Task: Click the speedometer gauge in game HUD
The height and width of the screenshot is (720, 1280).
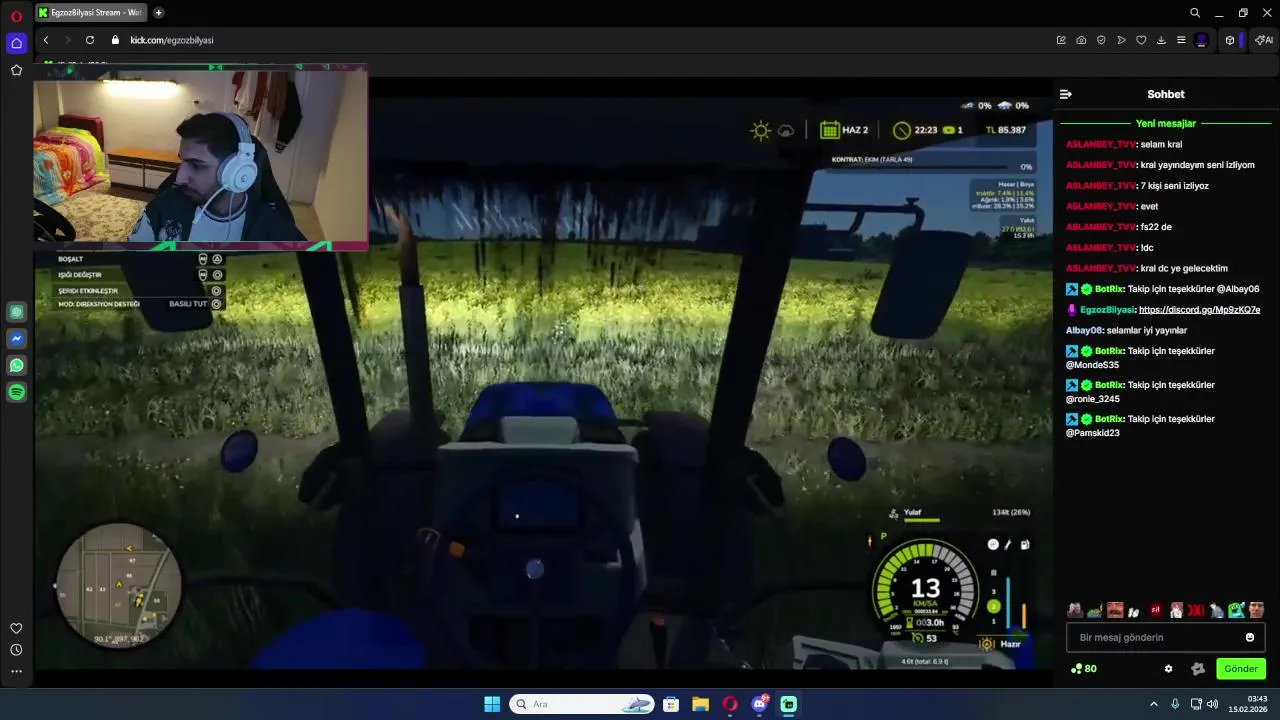Action: click(925, 590)
